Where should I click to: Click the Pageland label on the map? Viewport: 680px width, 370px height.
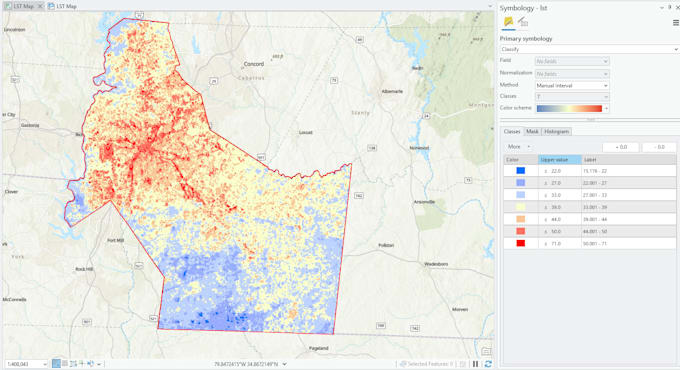click(318, 348)
